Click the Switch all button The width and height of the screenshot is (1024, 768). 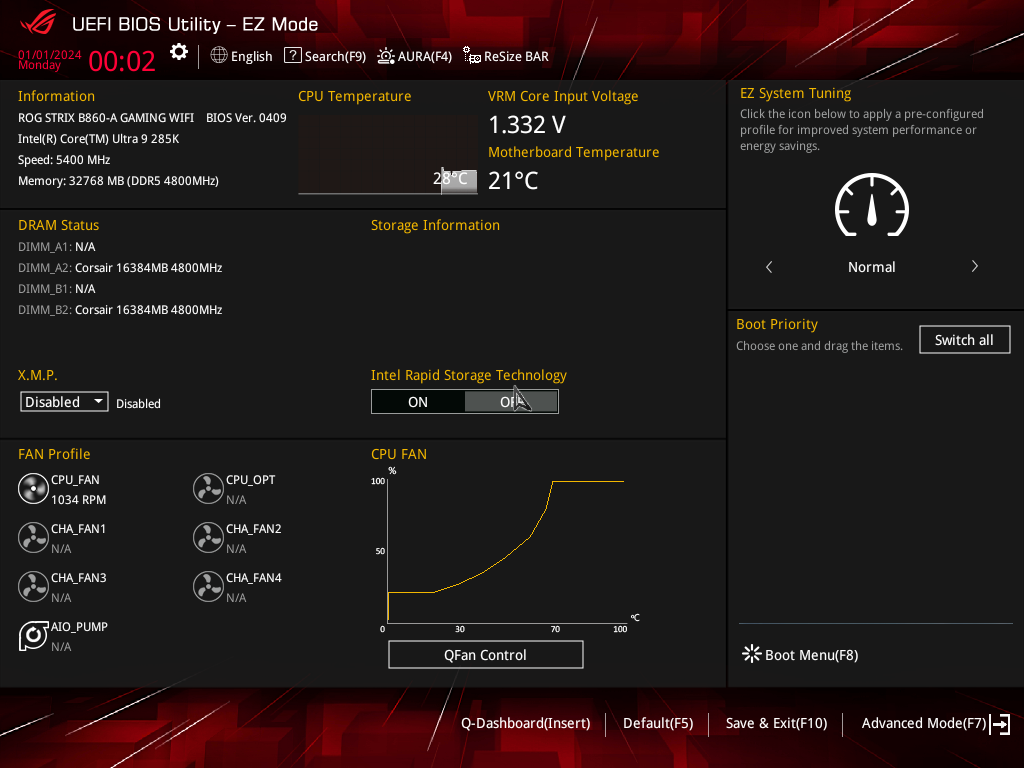(x=964, y=340)
